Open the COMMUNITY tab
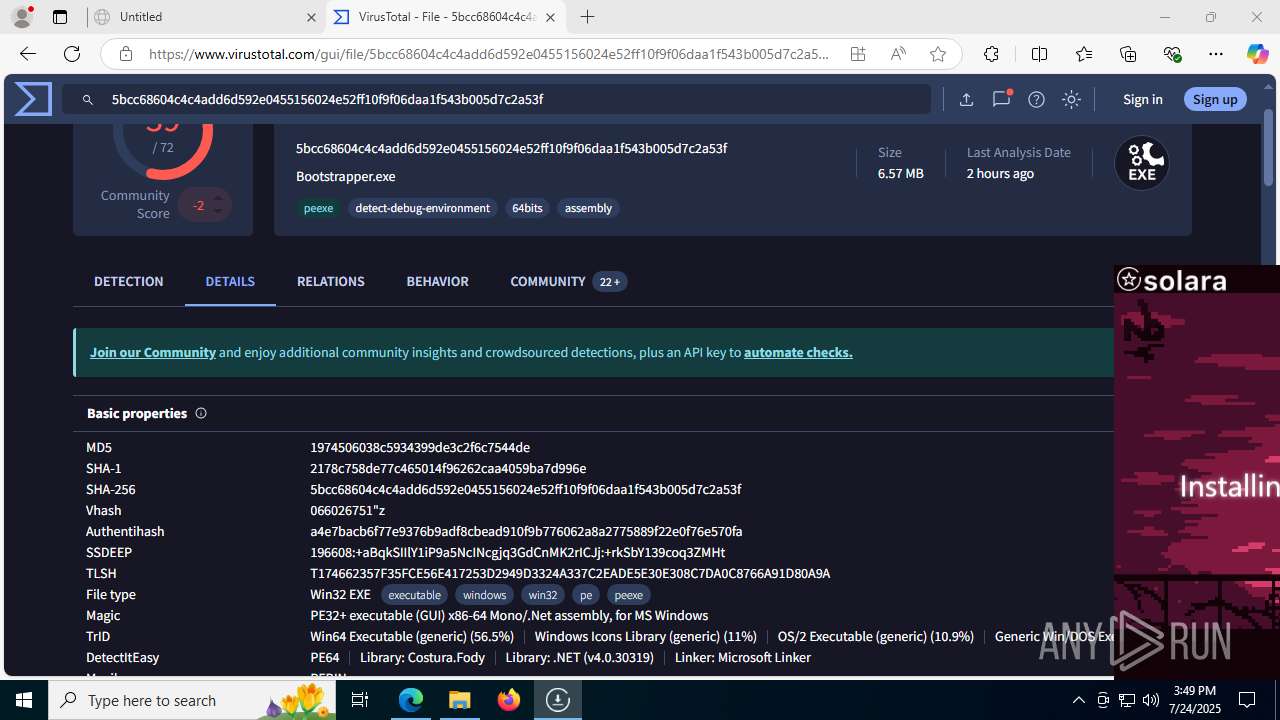Screen dimensions: 1280x720 click(x=568, y=282)
